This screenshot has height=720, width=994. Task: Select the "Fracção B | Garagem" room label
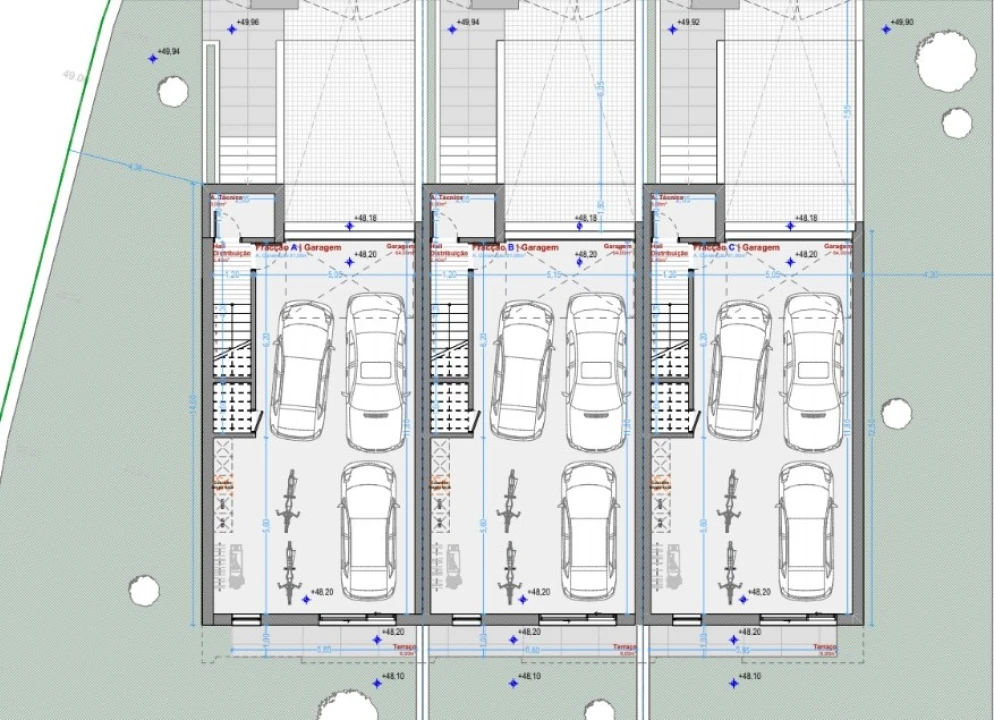click(x=515, y=247)
